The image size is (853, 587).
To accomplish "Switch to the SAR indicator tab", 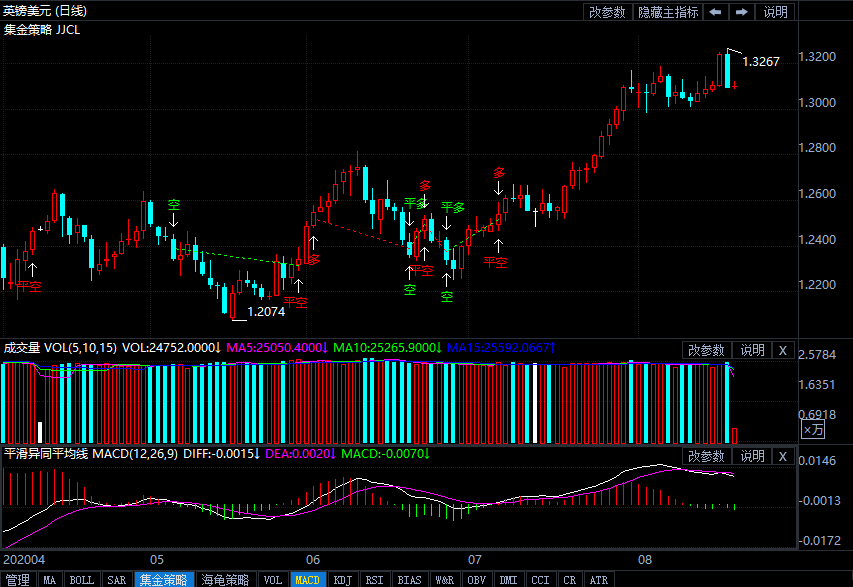I will (116, 580).
